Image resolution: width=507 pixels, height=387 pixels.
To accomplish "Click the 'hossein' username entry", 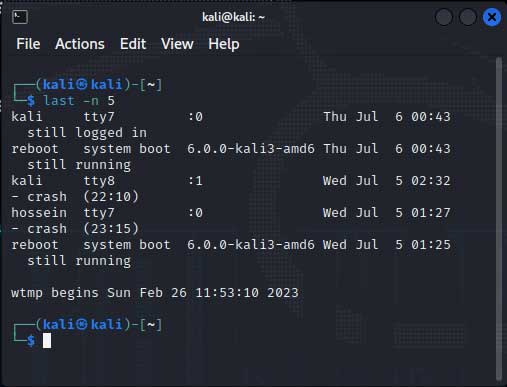I will coord(39,213).
